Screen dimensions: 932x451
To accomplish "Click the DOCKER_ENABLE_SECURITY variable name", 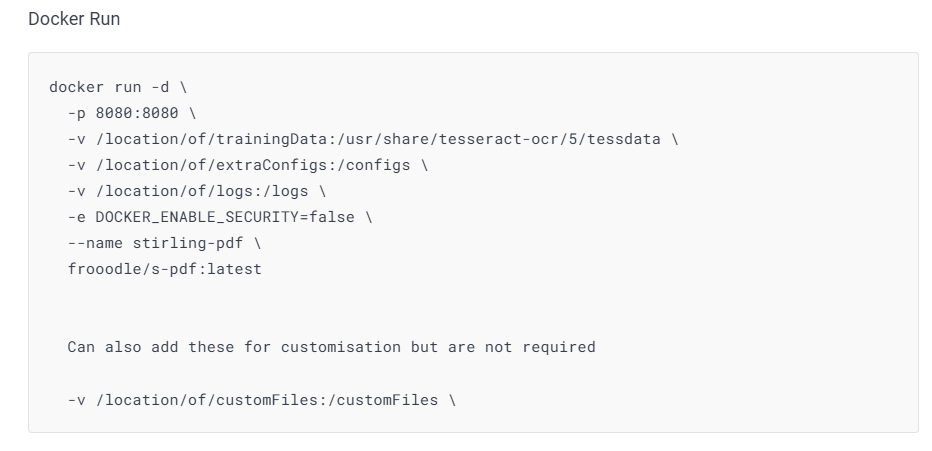I will click(197, 217).
